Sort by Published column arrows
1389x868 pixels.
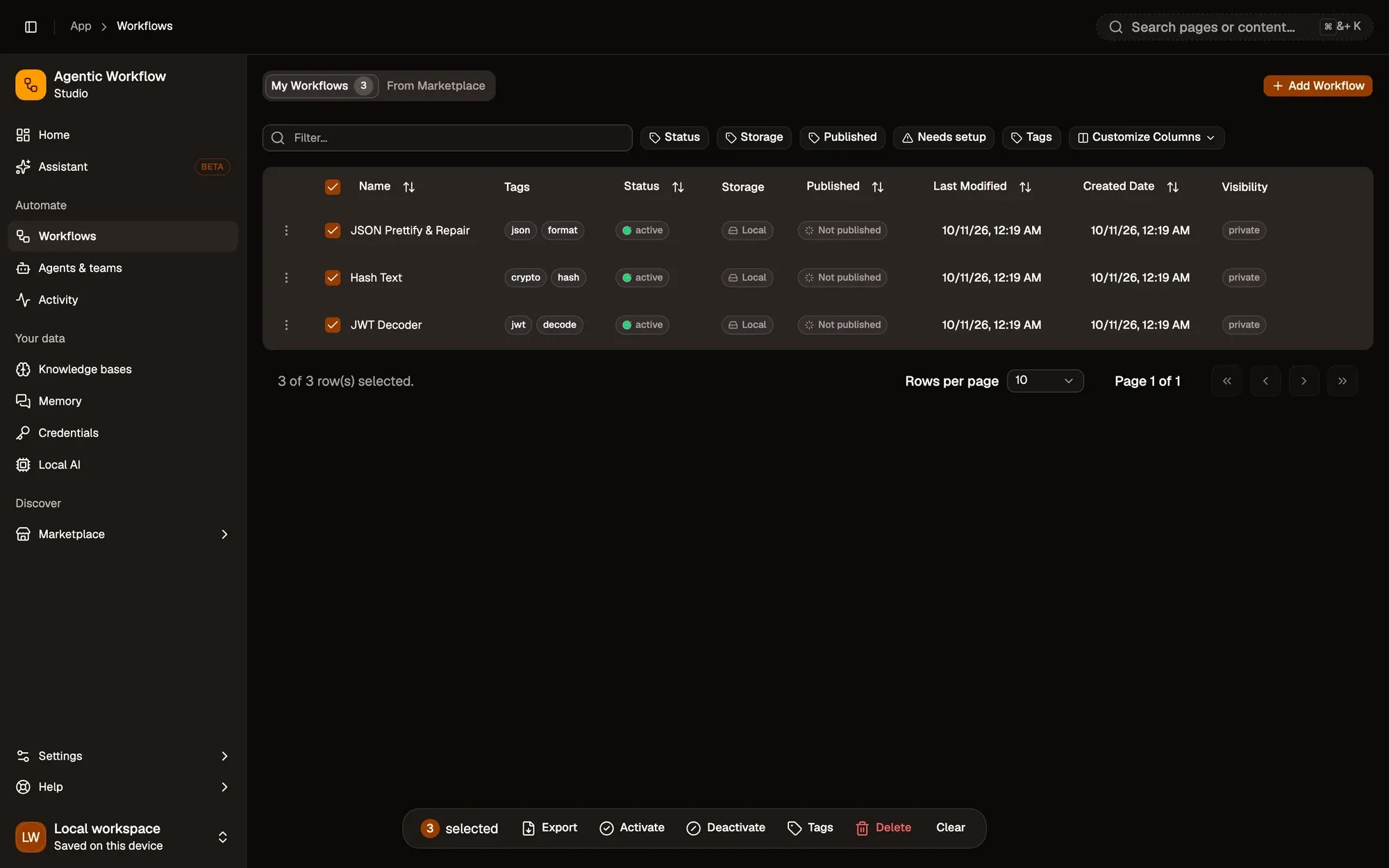point(878,187)
